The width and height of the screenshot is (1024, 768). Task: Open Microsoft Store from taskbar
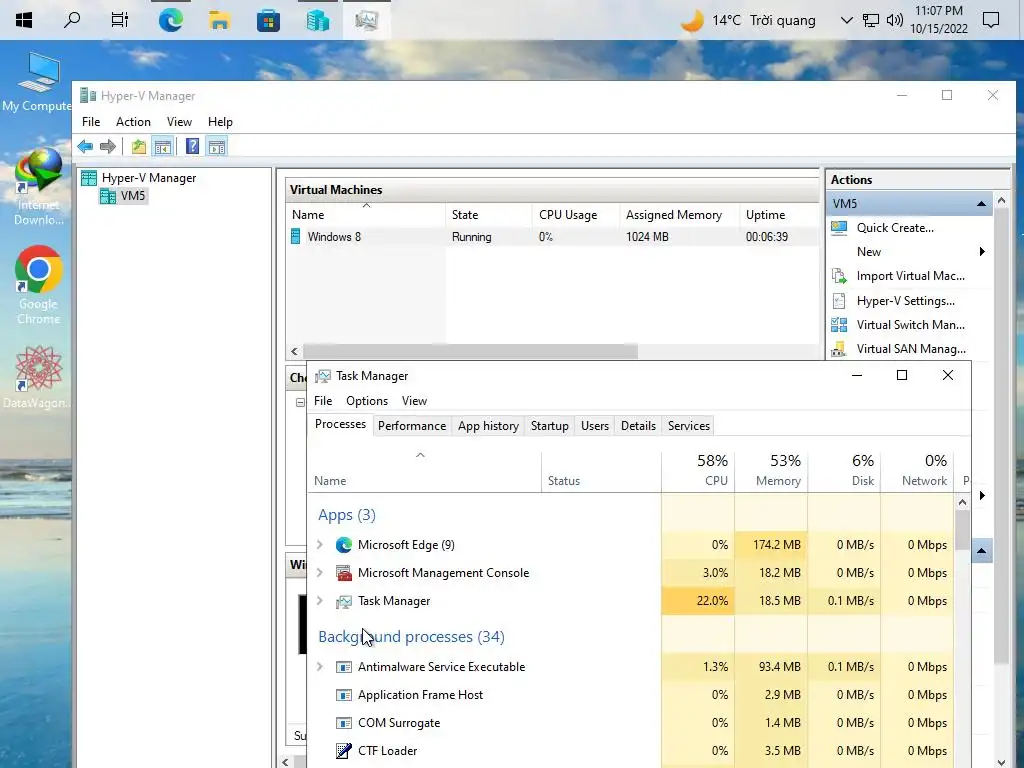pyautogui.click(x=268, y=21)
